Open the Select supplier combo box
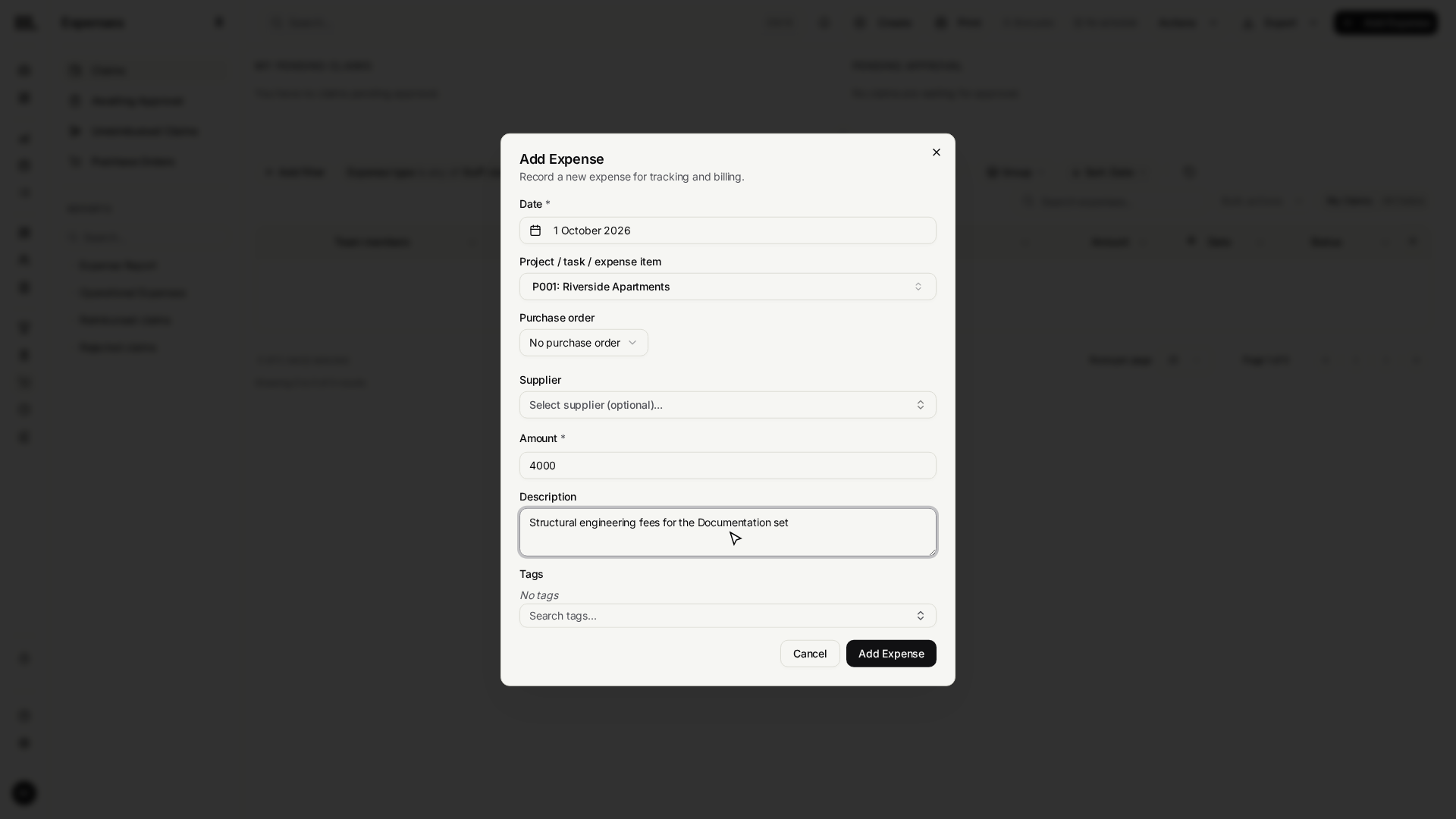This screenshot has height=819, width=1456. pyautogui.click(x=728, y=405)
